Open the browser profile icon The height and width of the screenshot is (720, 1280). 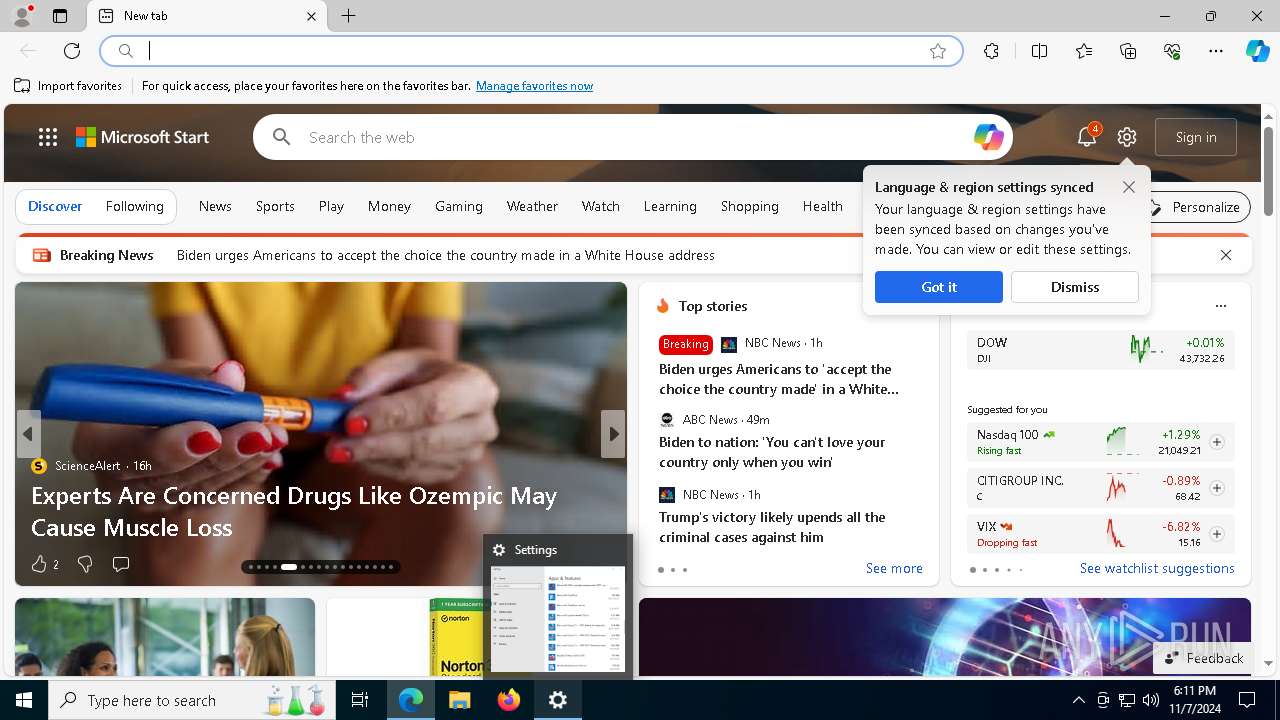pyautogui.click(x=21, y=16)
